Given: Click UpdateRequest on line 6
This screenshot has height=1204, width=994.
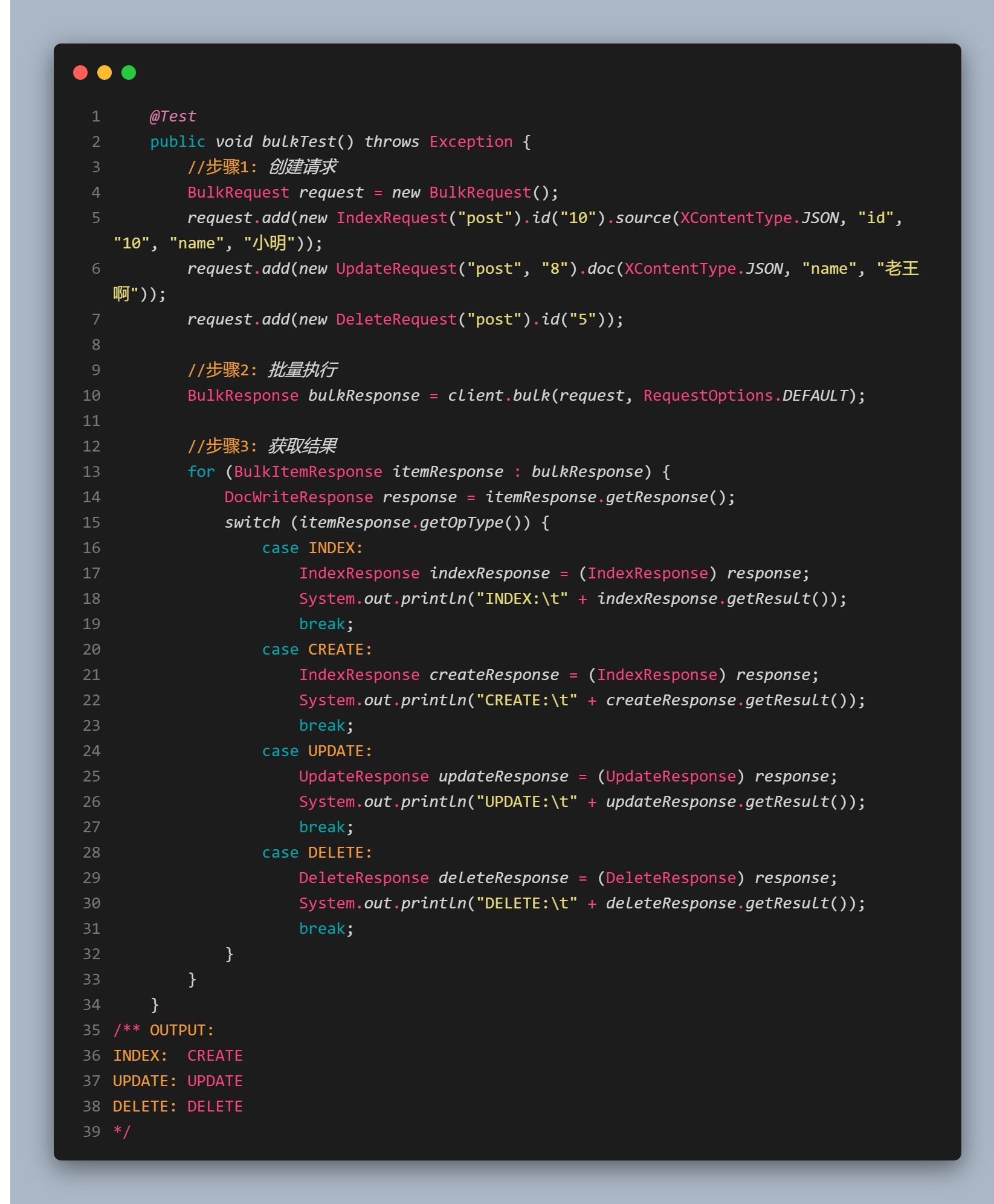Looking at the screenshot, I should pyautogui.click(x=396, y=268).
